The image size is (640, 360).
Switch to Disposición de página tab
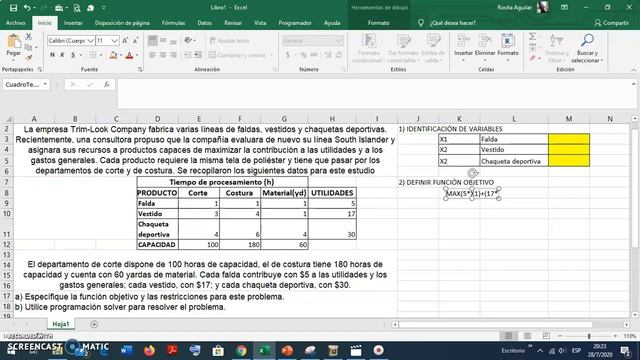click(122, 23)
